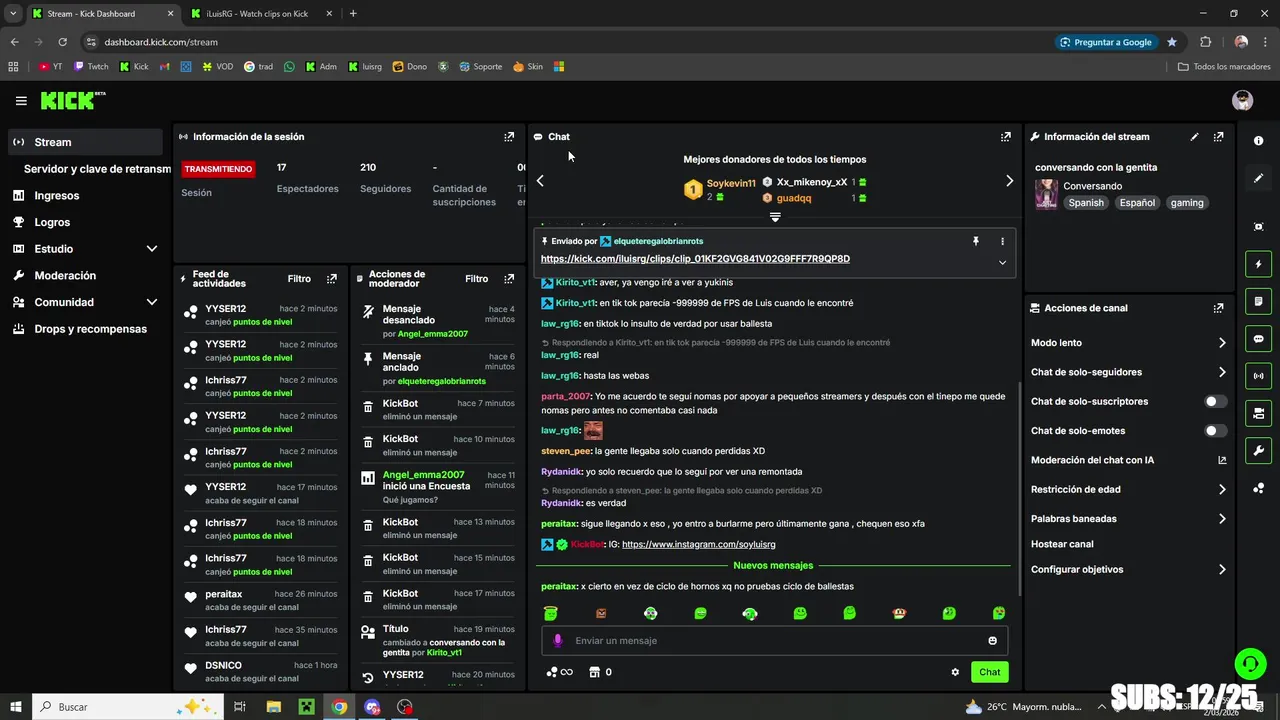This screenshot has width=1280, height=720.
Task: Open Moderación del chat con IA
Action: point(1128,461)
